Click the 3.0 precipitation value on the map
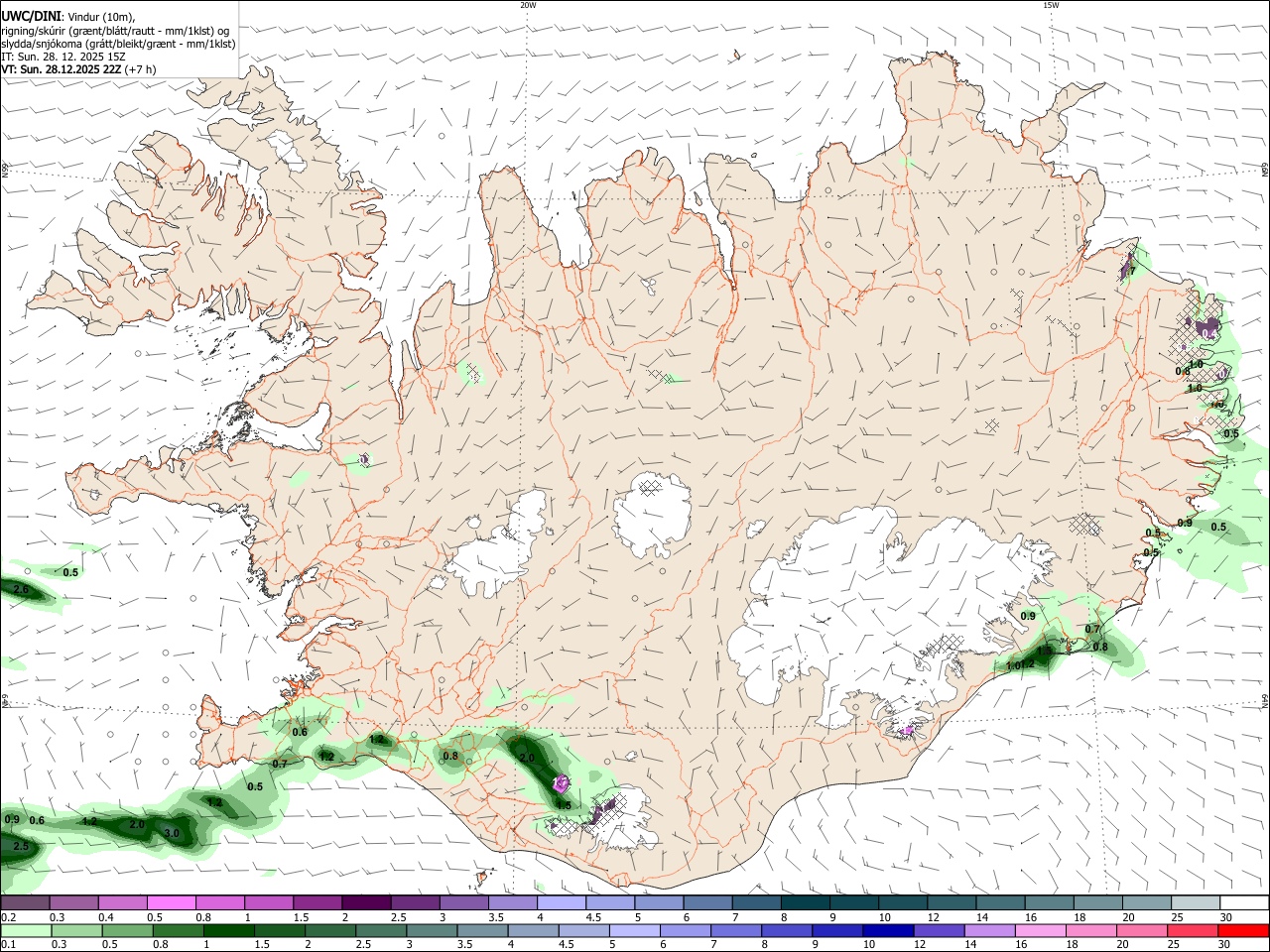The width and height of the screenshot is (1270, 952). [171, 833]
